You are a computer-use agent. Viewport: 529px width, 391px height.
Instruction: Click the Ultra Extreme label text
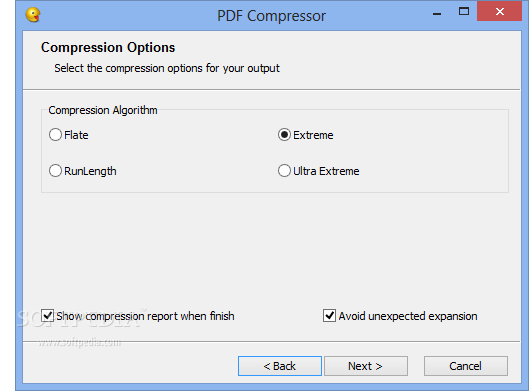tap(326, 171)
